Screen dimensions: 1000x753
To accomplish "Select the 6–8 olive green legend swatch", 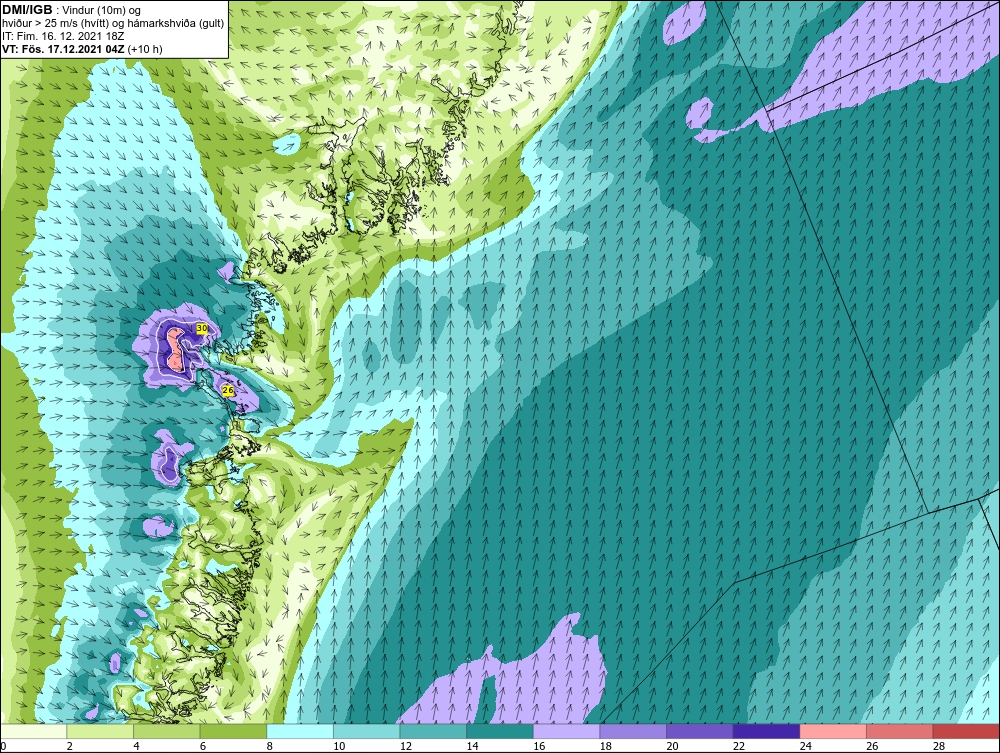I will [233, 731].
